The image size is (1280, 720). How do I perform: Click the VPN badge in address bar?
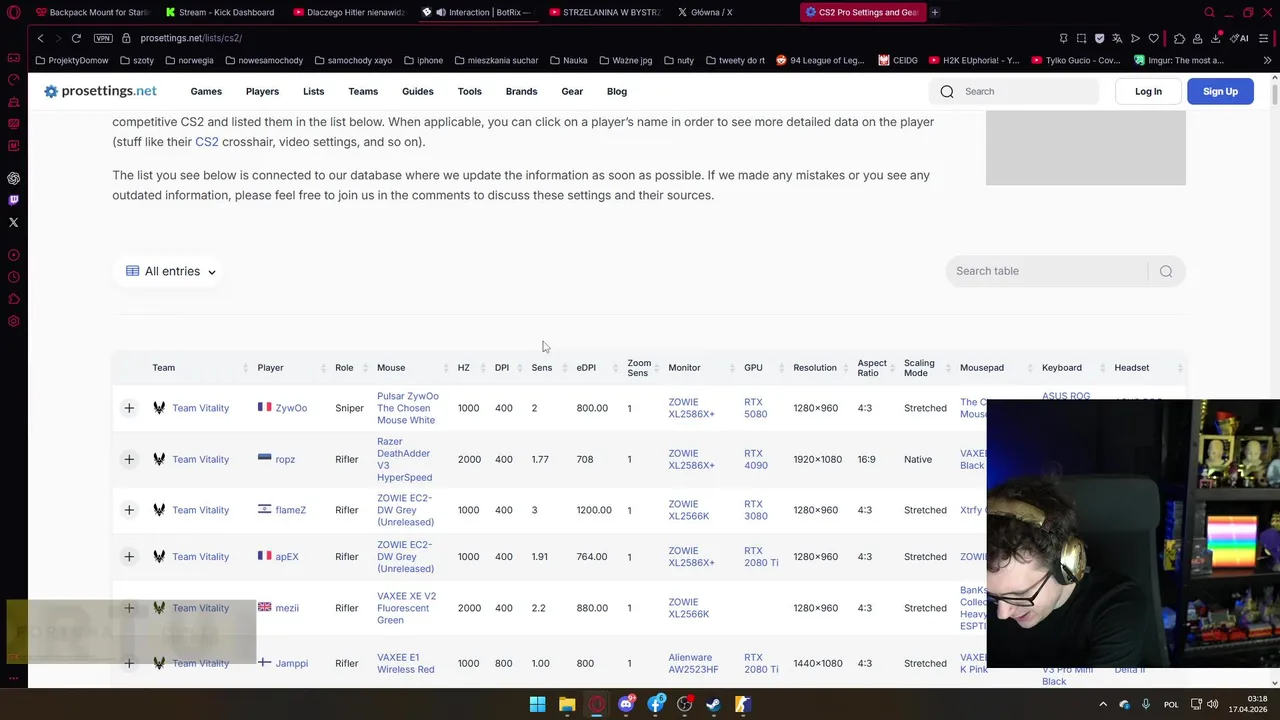point(103,38)
